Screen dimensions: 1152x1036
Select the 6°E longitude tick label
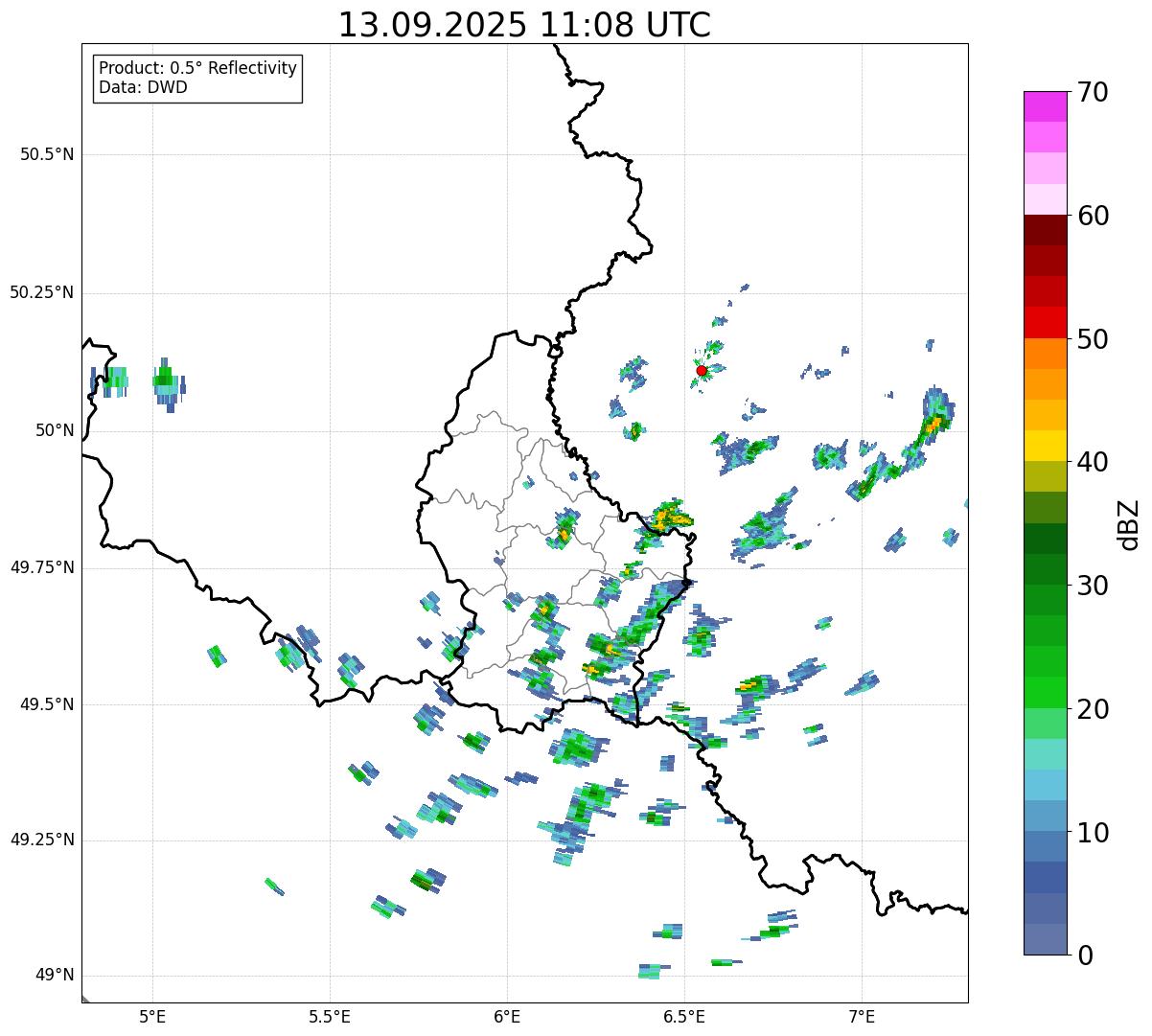[507, 1016]
